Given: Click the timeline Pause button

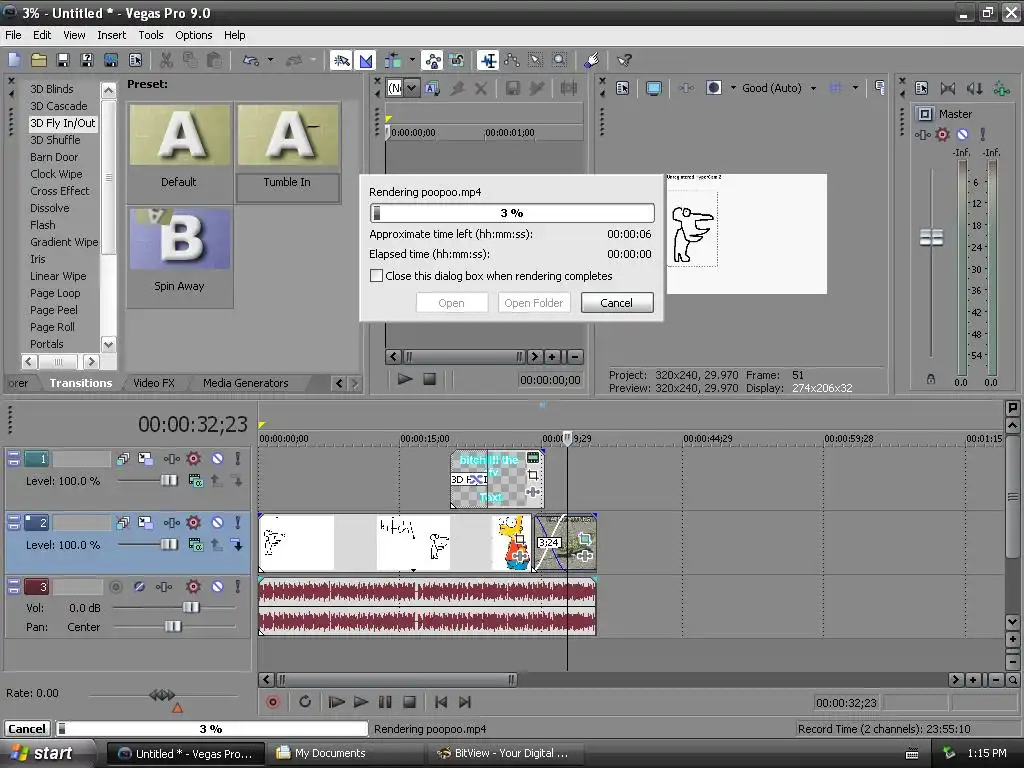Looking at the screenshot, I should click(x=385, y=702).
